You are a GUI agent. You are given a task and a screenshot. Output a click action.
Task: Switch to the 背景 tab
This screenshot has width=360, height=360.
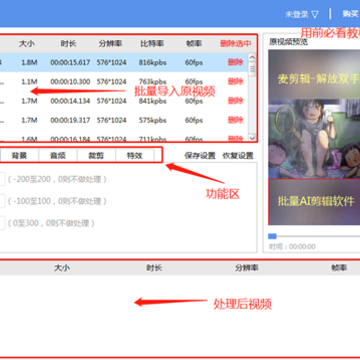coord(19,155)
